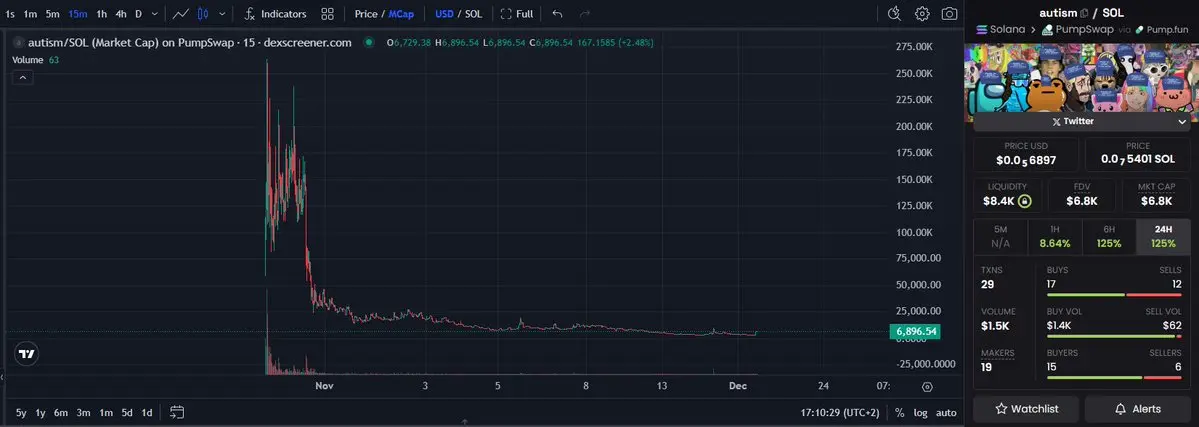Take a chart snapshot with camera icon
1199x427 pixels.
tap(949, 14)
